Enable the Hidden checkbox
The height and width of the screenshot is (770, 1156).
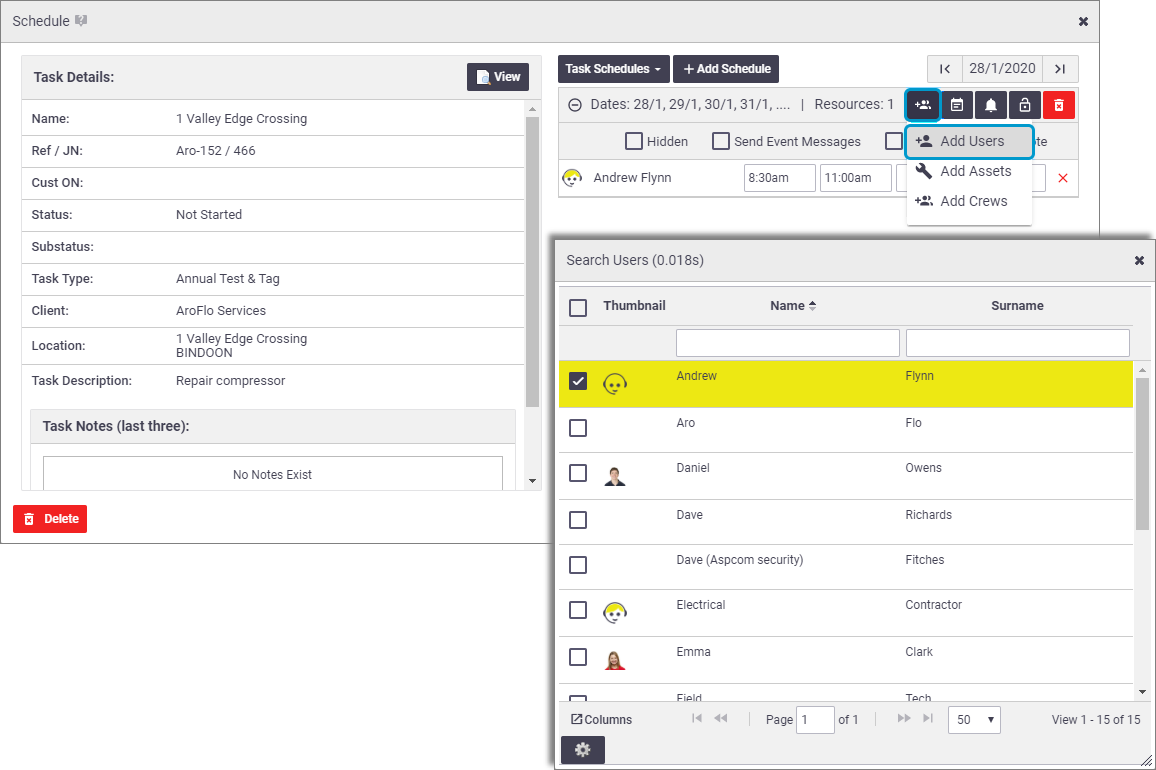tap(633, 141)
